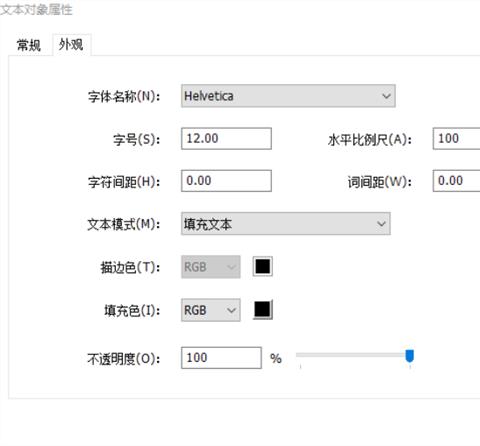The height and width of the screenshot is (446, 480).
Task: Click the 不透明度 percentage input field
Action: (221, 358)
